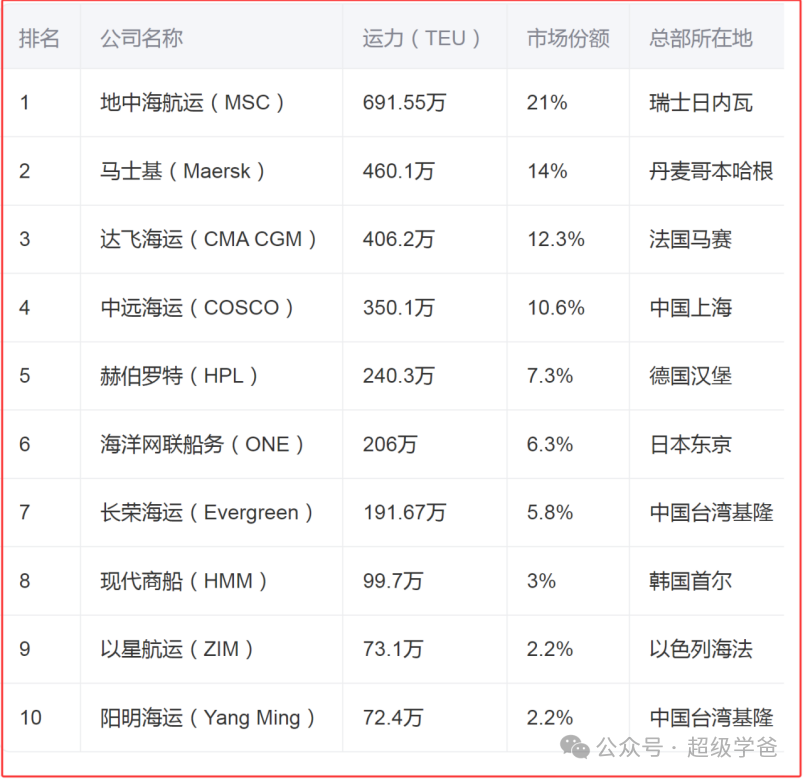This screenshot has width=803, height=779.
Task: Select the 达飞海运（CMA CGM） cell
Action: point(209,239)
